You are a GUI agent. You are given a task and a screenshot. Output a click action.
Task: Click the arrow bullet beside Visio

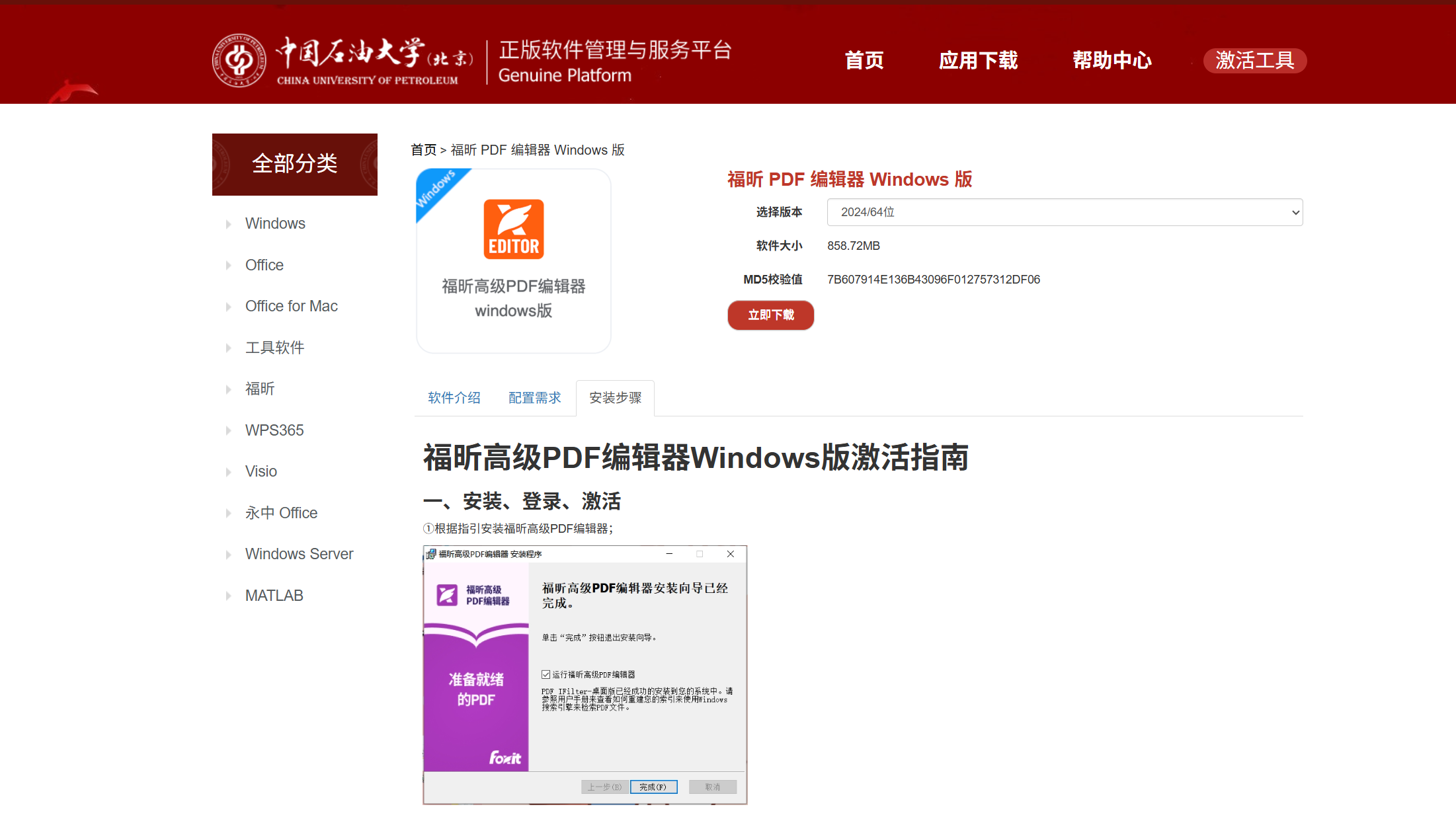229,472
